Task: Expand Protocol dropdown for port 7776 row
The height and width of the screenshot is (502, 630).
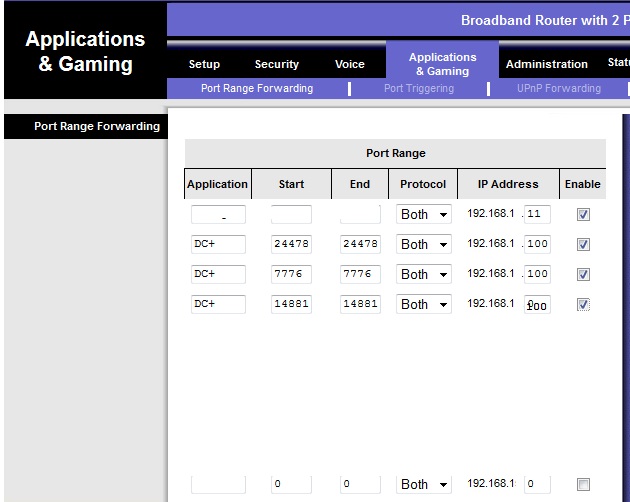Action: [424, 274]
